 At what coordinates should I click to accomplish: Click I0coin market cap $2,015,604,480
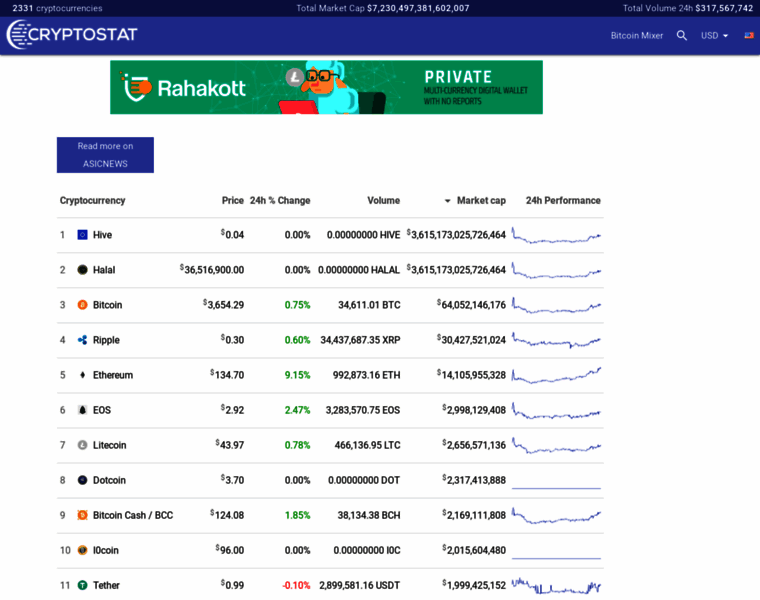(474, 550)
